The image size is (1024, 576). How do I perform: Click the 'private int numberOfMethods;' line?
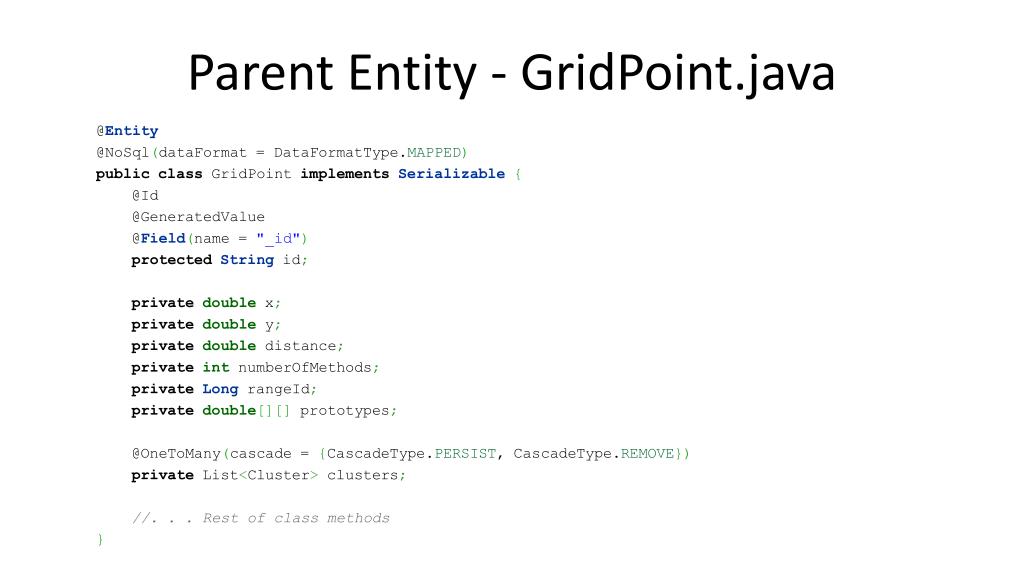point(255,368)
